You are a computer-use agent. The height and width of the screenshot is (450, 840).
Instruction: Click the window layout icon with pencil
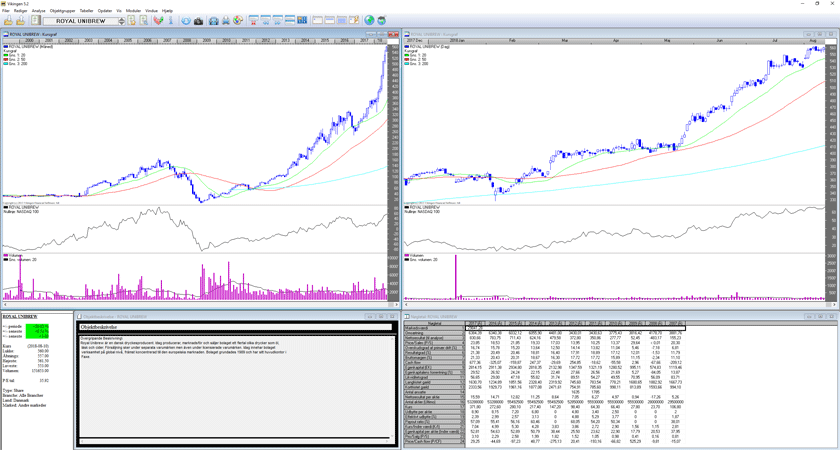click(x=354, y=20)
